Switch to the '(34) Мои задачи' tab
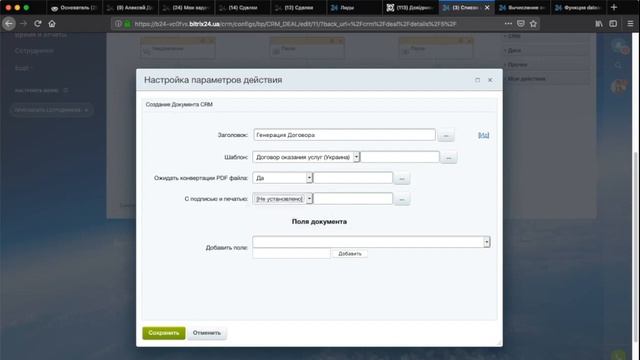 tap(186, 7)
